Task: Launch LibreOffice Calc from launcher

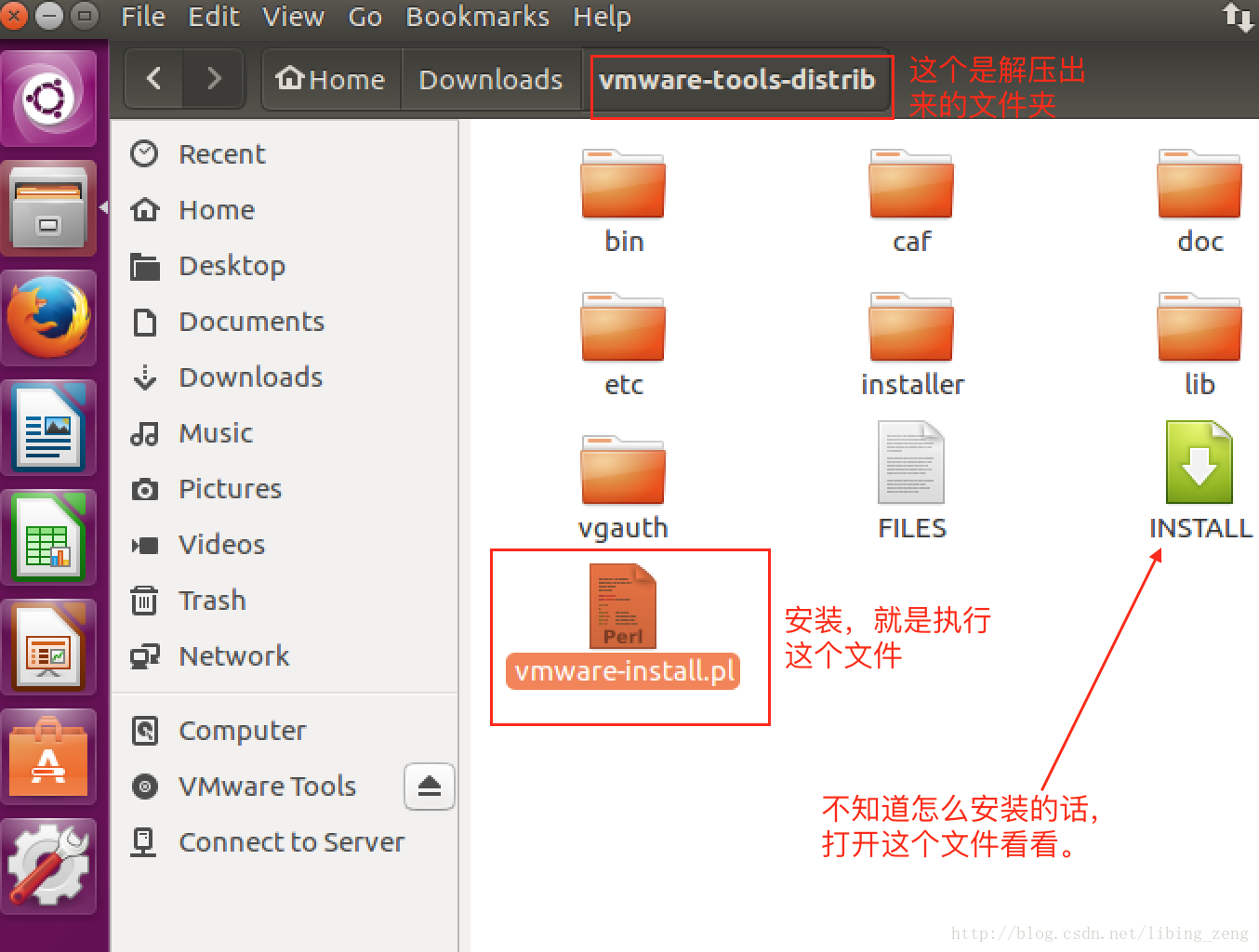Action: point(48,537)
